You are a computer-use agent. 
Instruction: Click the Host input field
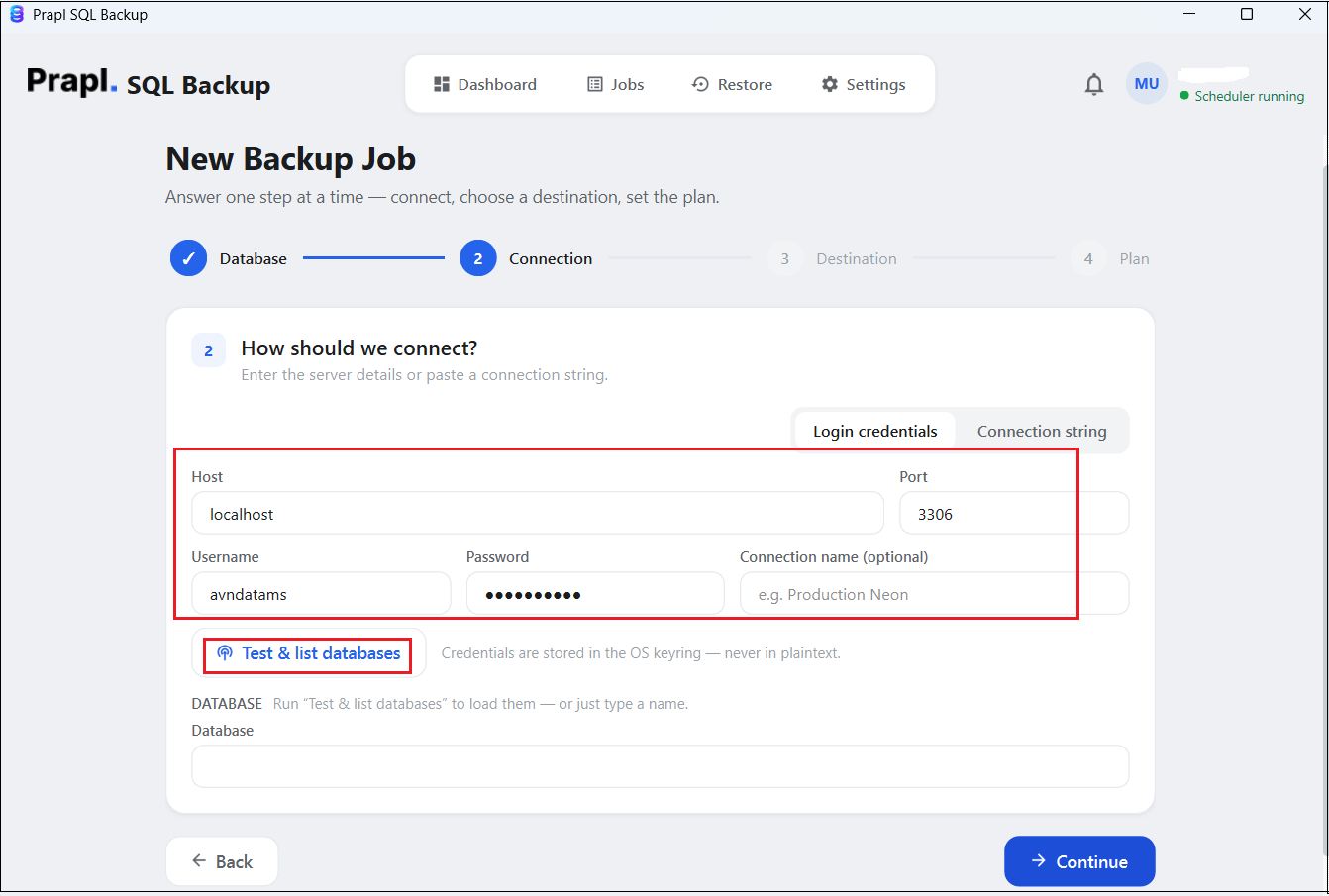(x=538, y=514)
